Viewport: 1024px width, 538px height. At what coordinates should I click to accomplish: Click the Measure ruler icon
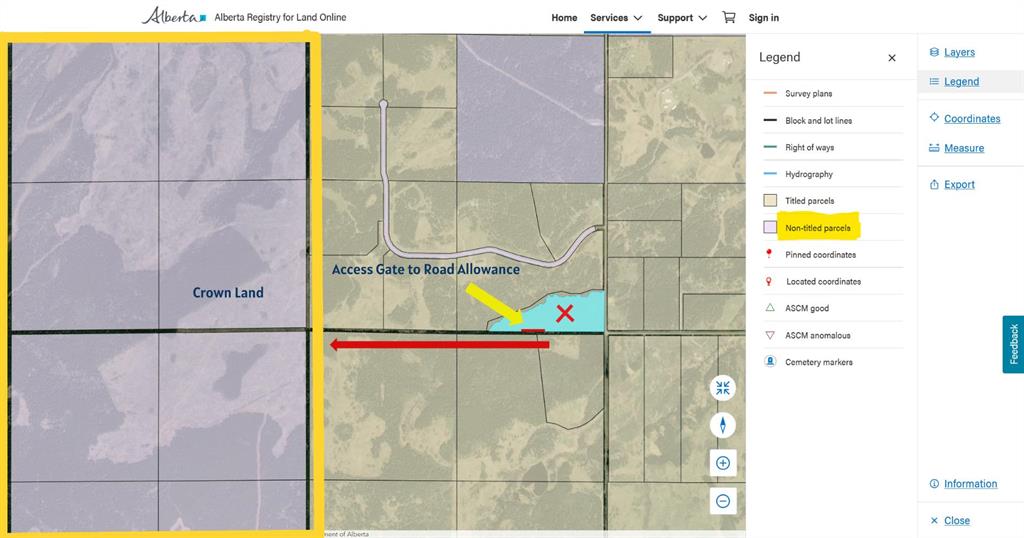(934, 148)
